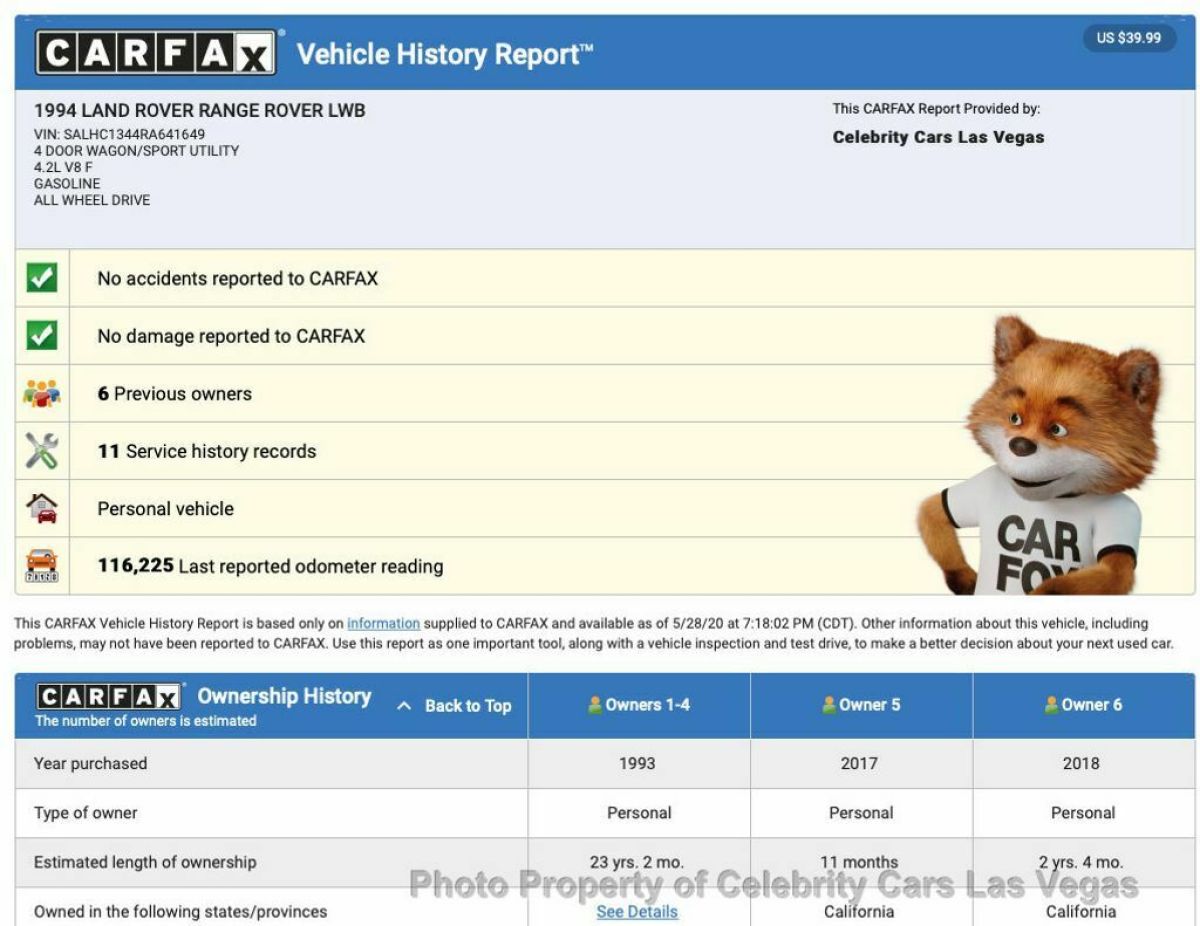Click Back to Top chevron arrow
Viewport: 1200px width, 926px height.
pos(404,706)
